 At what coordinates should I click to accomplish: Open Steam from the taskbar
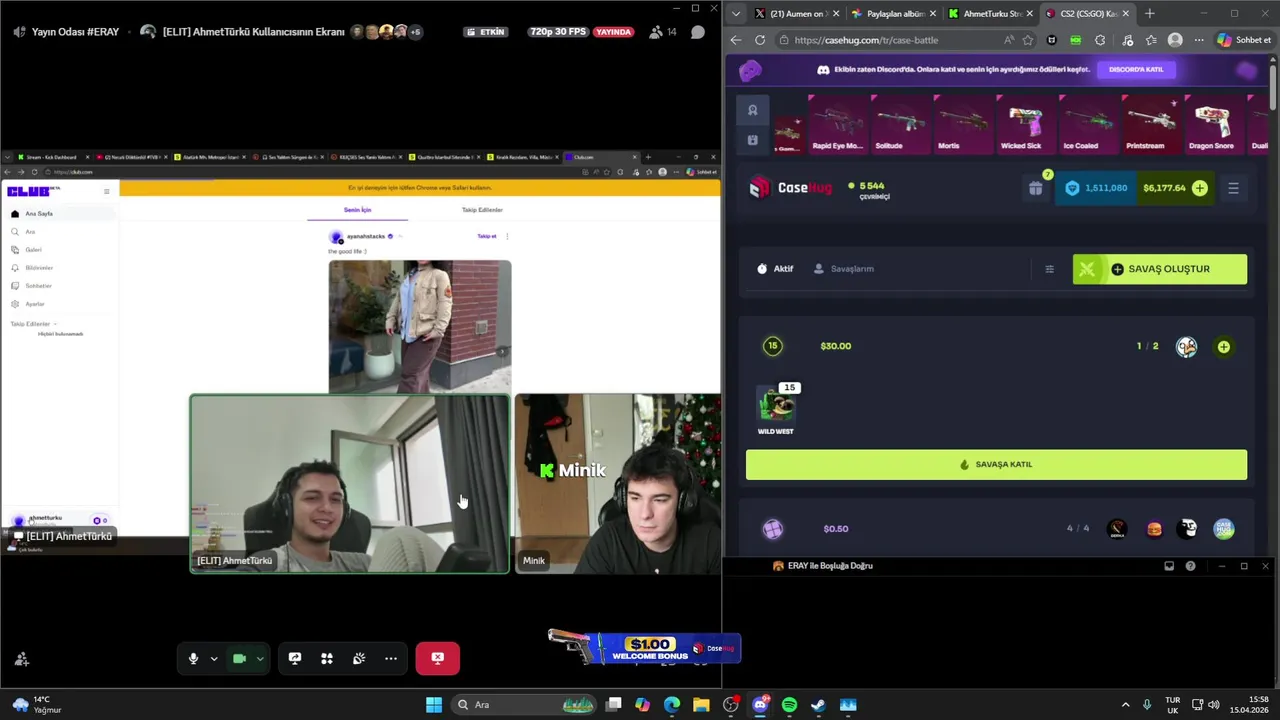[818, 705]
